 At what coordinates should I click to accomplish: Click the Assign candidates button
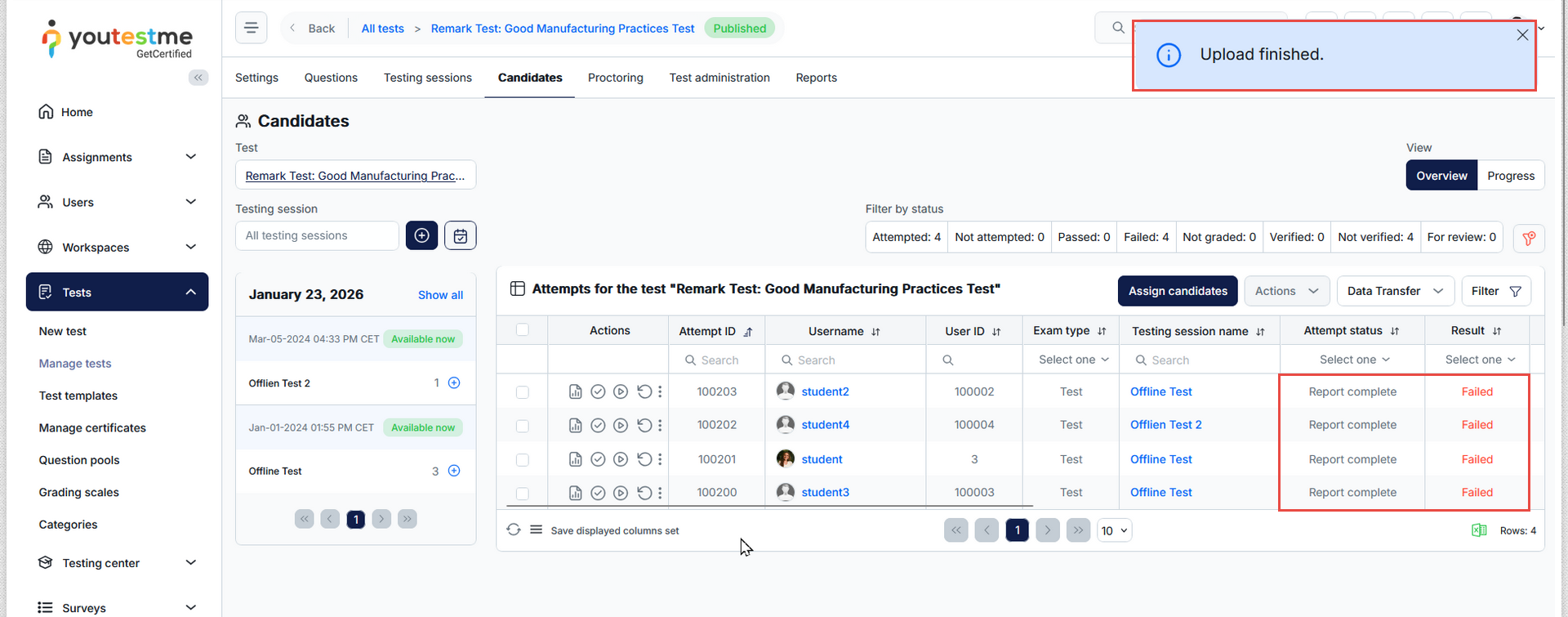pyautogui.click(x=1178, y=291)
